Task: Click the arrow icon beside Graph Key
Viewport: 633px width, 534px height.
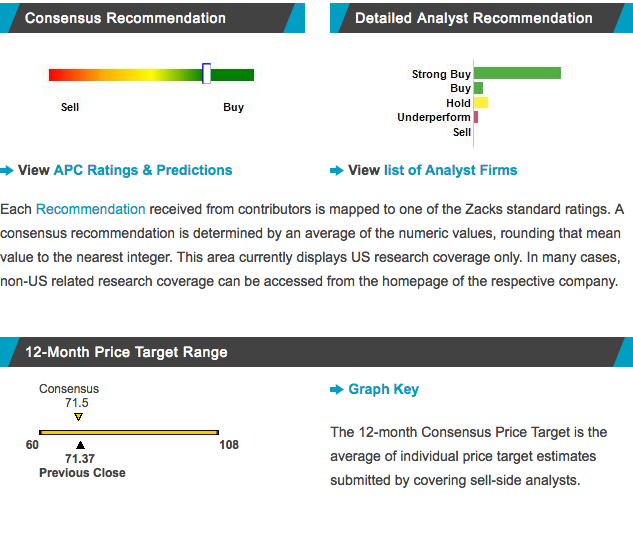Action: pos(337,390)
